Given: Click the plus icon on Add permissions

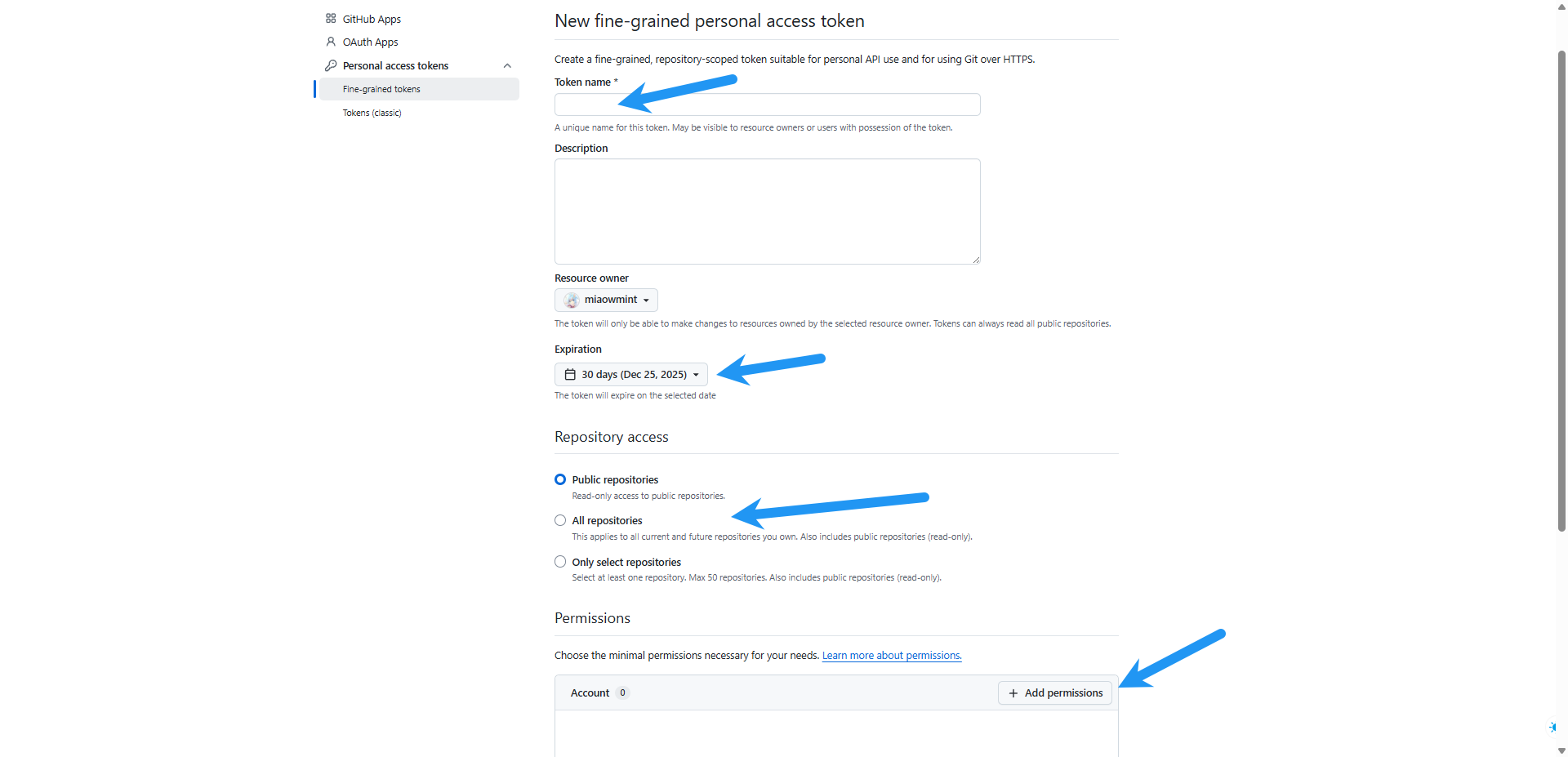Looking at the screenshot, I should (1013, 693).
